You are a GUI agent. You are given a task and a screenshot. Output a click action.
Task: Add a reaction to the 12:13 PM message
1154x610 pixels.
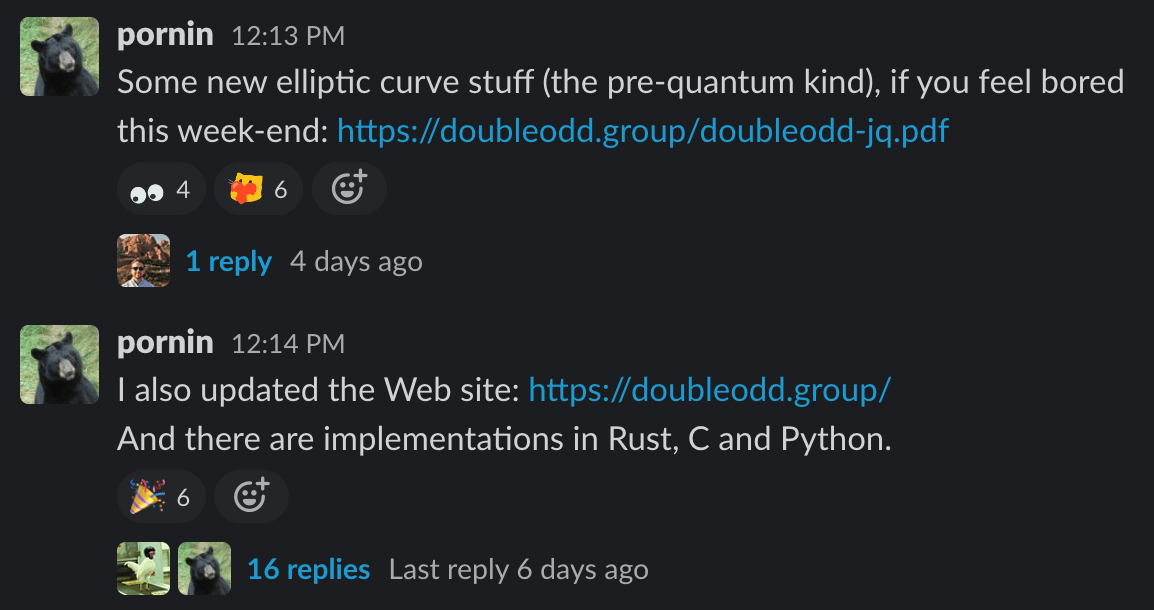click(349, 189)
